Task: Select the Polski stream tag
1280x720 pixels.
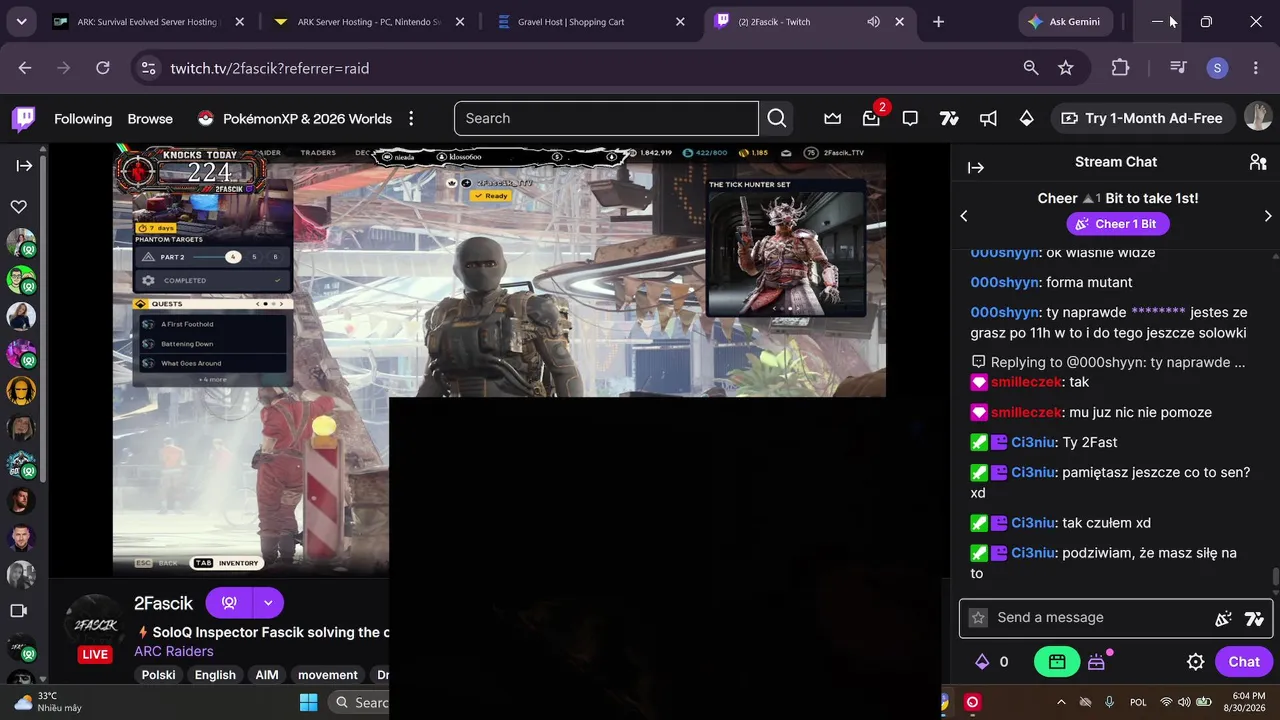Action: 158,675
